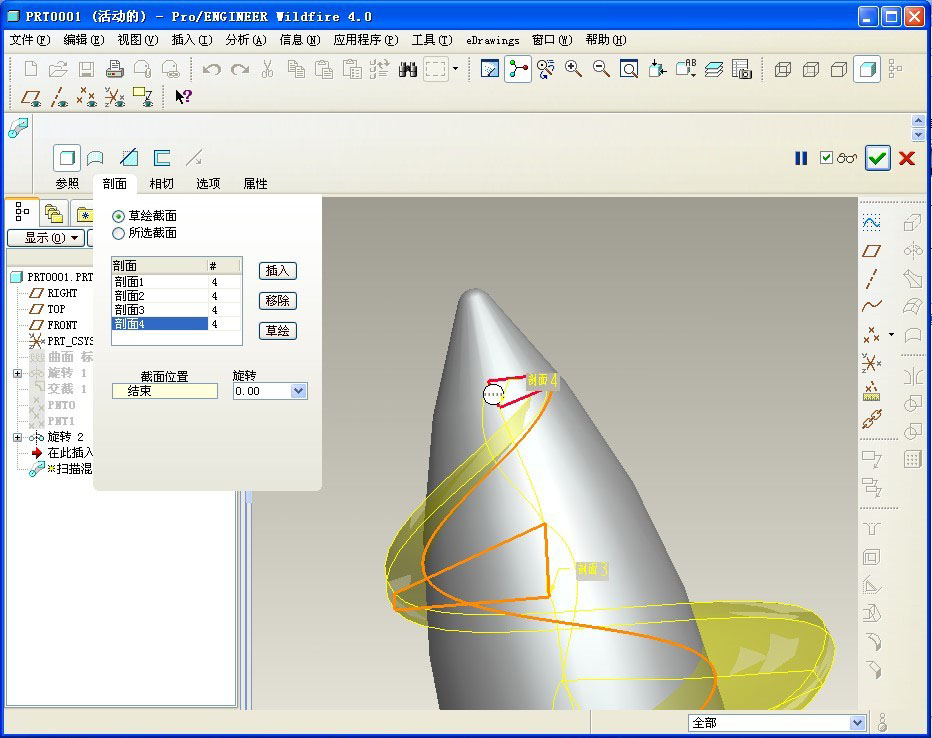Click the What's This help cursor
This screenshot has height=738, width=932.
point(183,96)
